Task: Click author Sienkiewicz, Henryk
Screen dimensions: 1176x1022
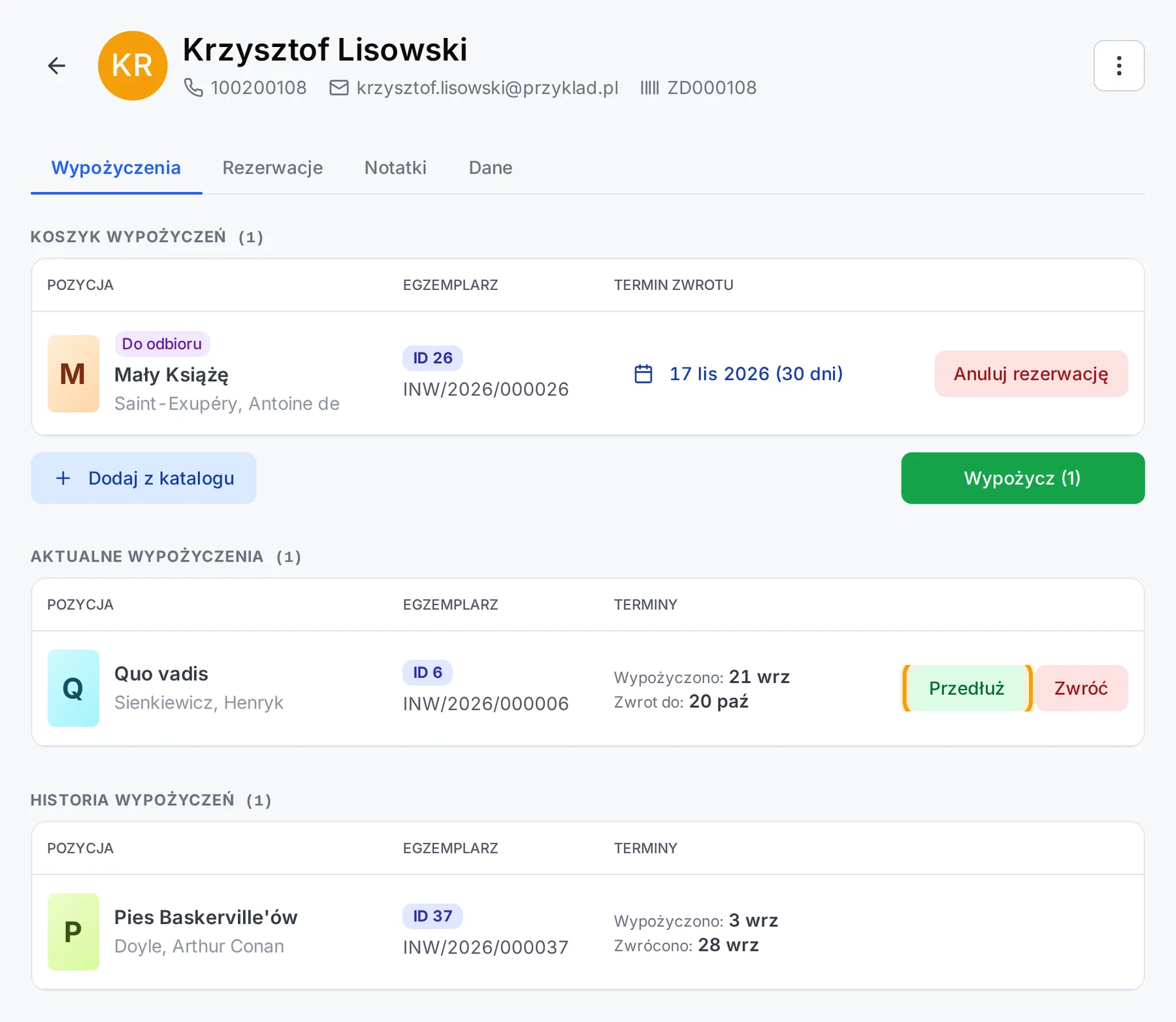Action: click(x=199, y=702)
